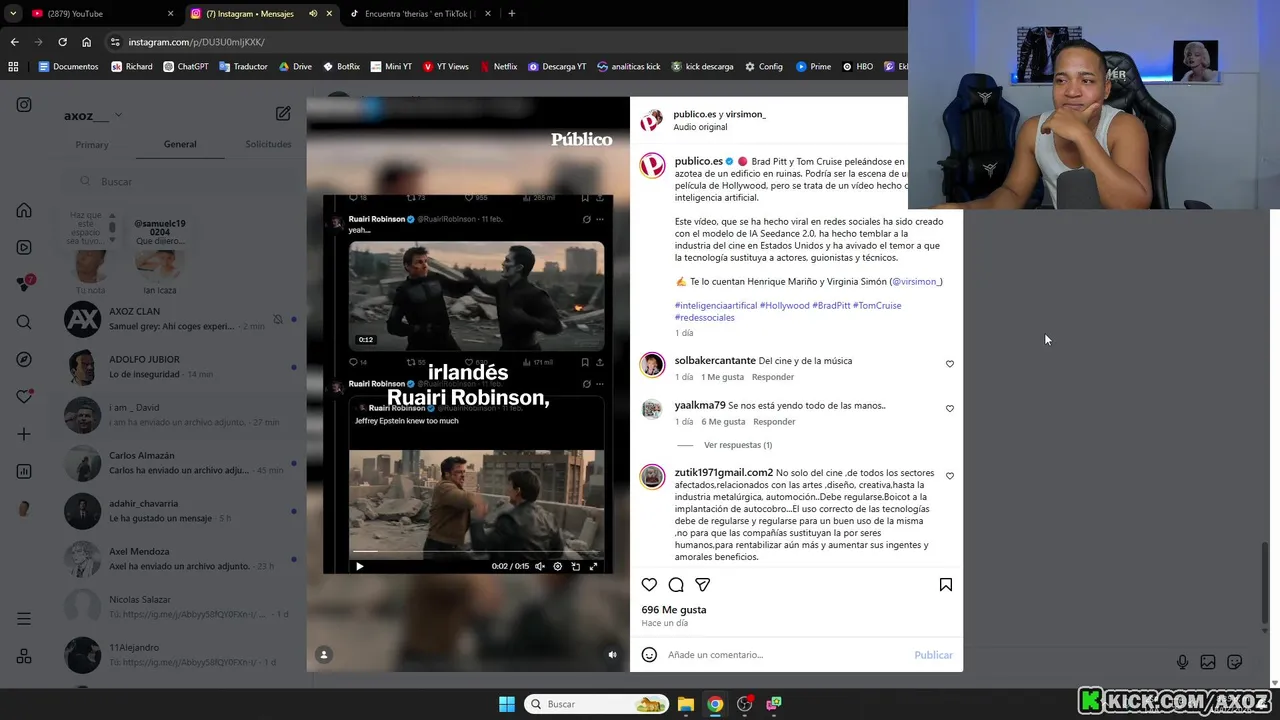Open Messages icon with red badge in sidebar
The width and height of the screenshot is (1280, 720).
click(24, 284)
